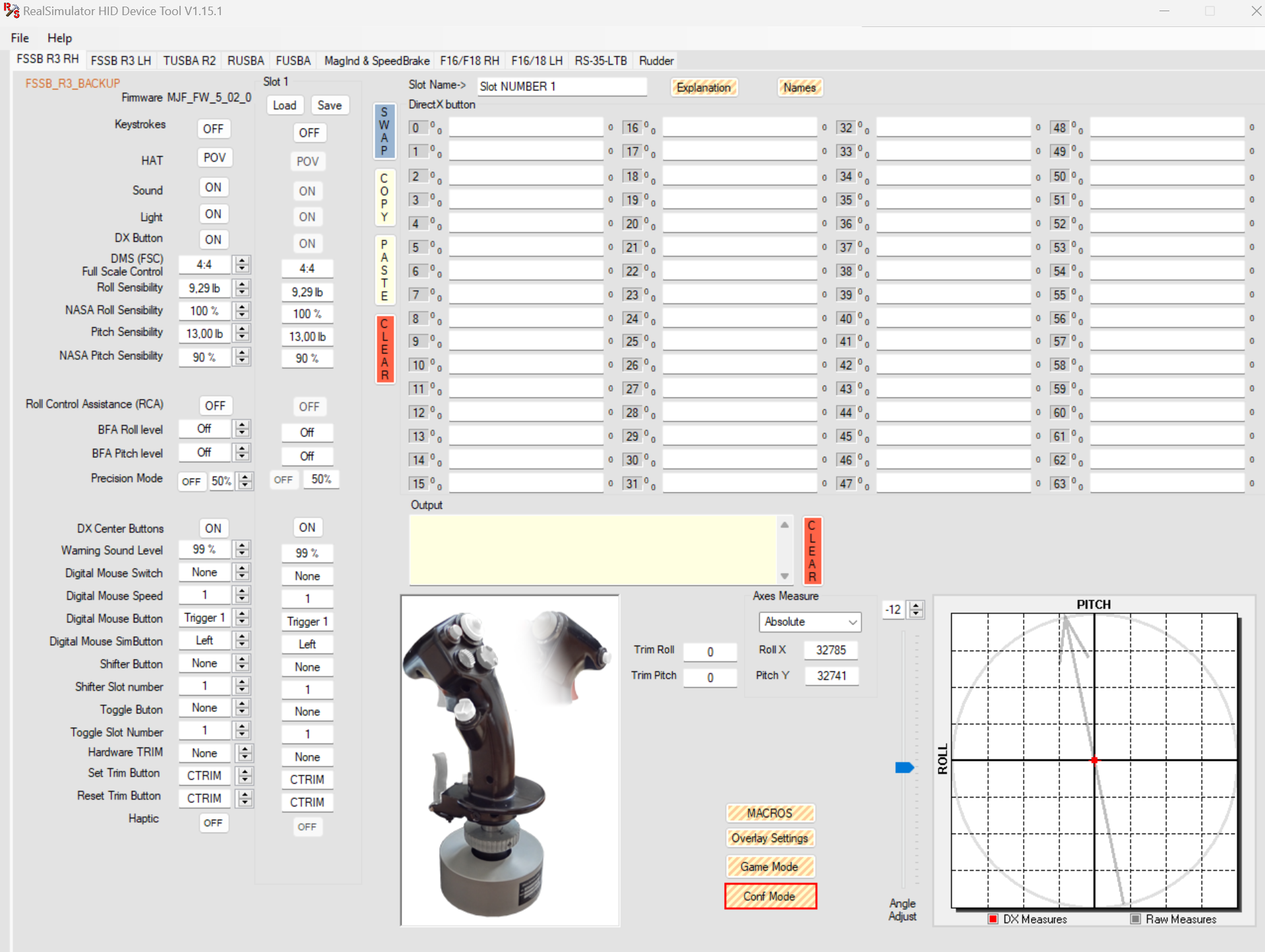Switch to RS-35-LTB tab
1265x952 pixels.
coord(600,61)
